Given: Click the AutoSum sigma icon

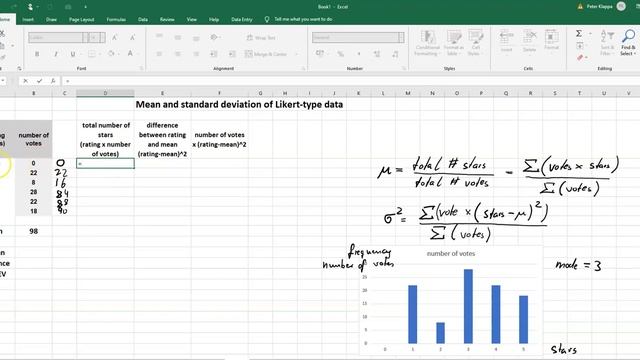Looking at the screenshot, I should pyautogui.click(x=579, y=33).
